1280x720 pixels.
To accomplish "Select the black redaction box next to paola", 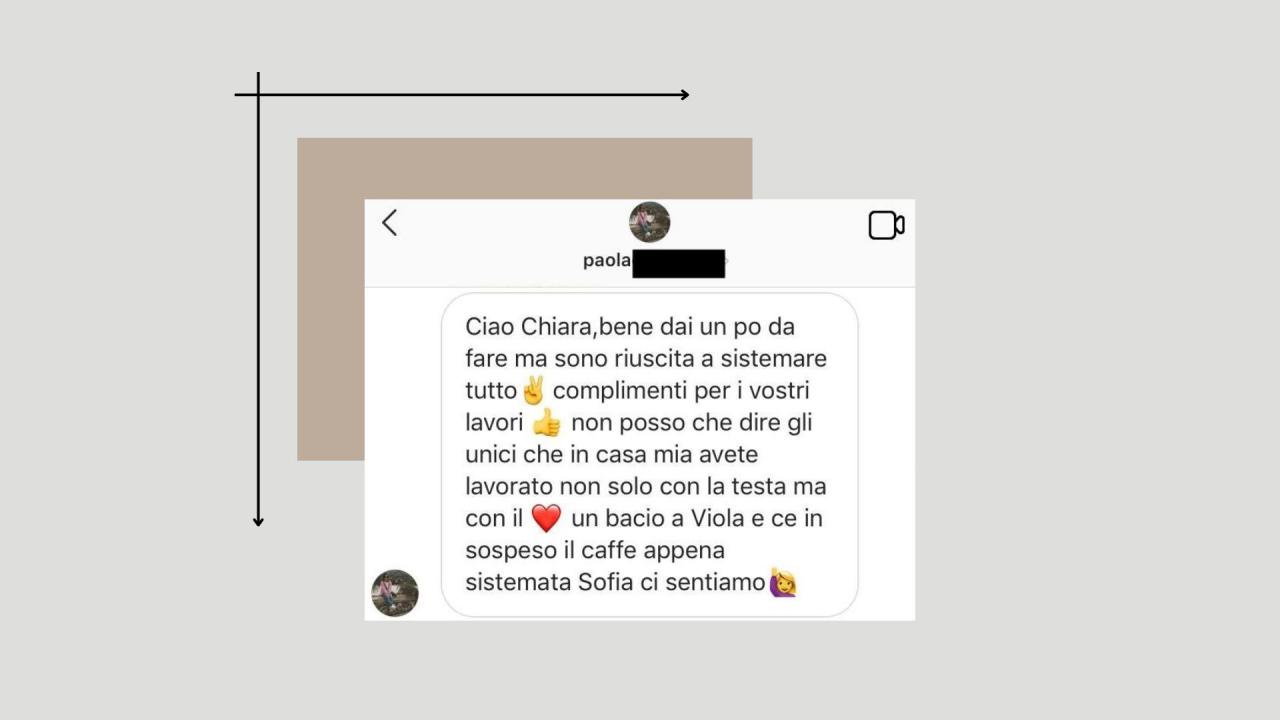I will [x=679, y=263].
